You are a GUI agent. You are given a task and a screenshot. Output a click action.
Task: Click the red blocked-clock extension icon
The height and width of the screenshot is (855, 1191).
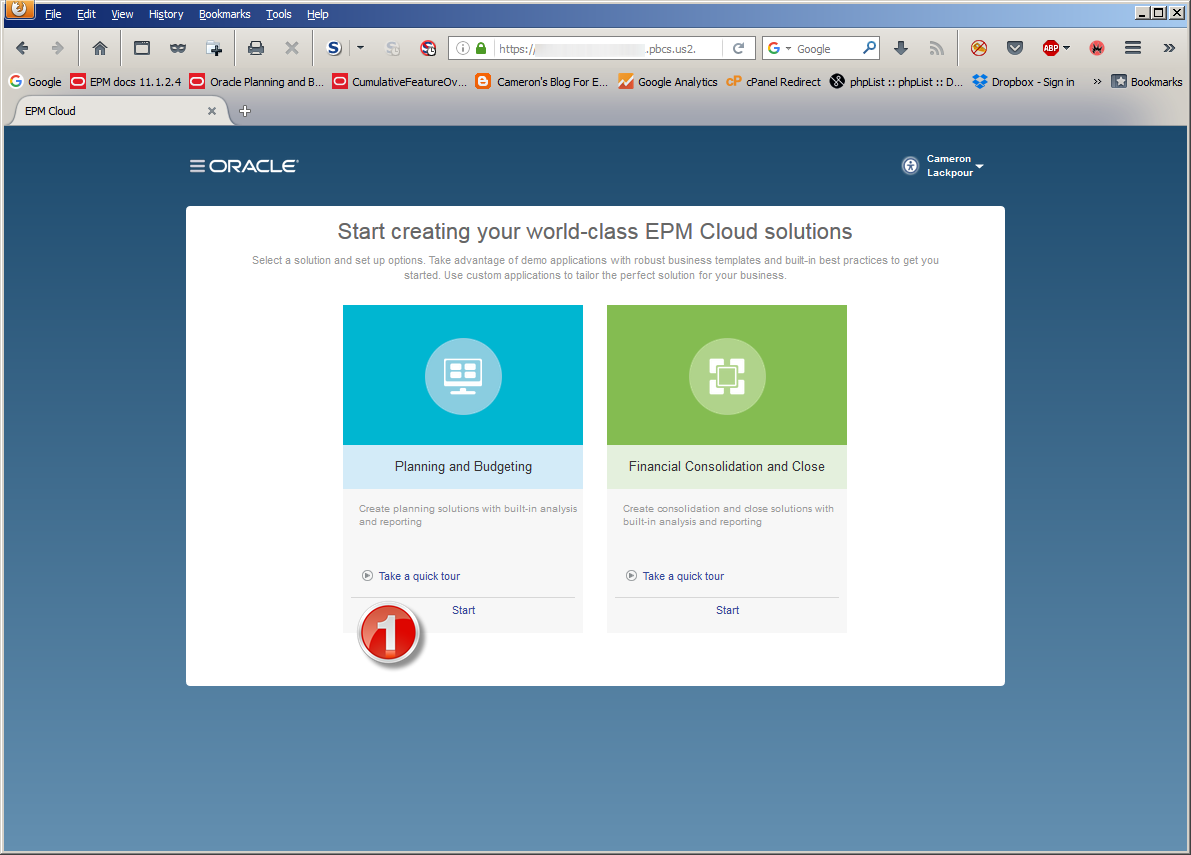coord(428,48)
